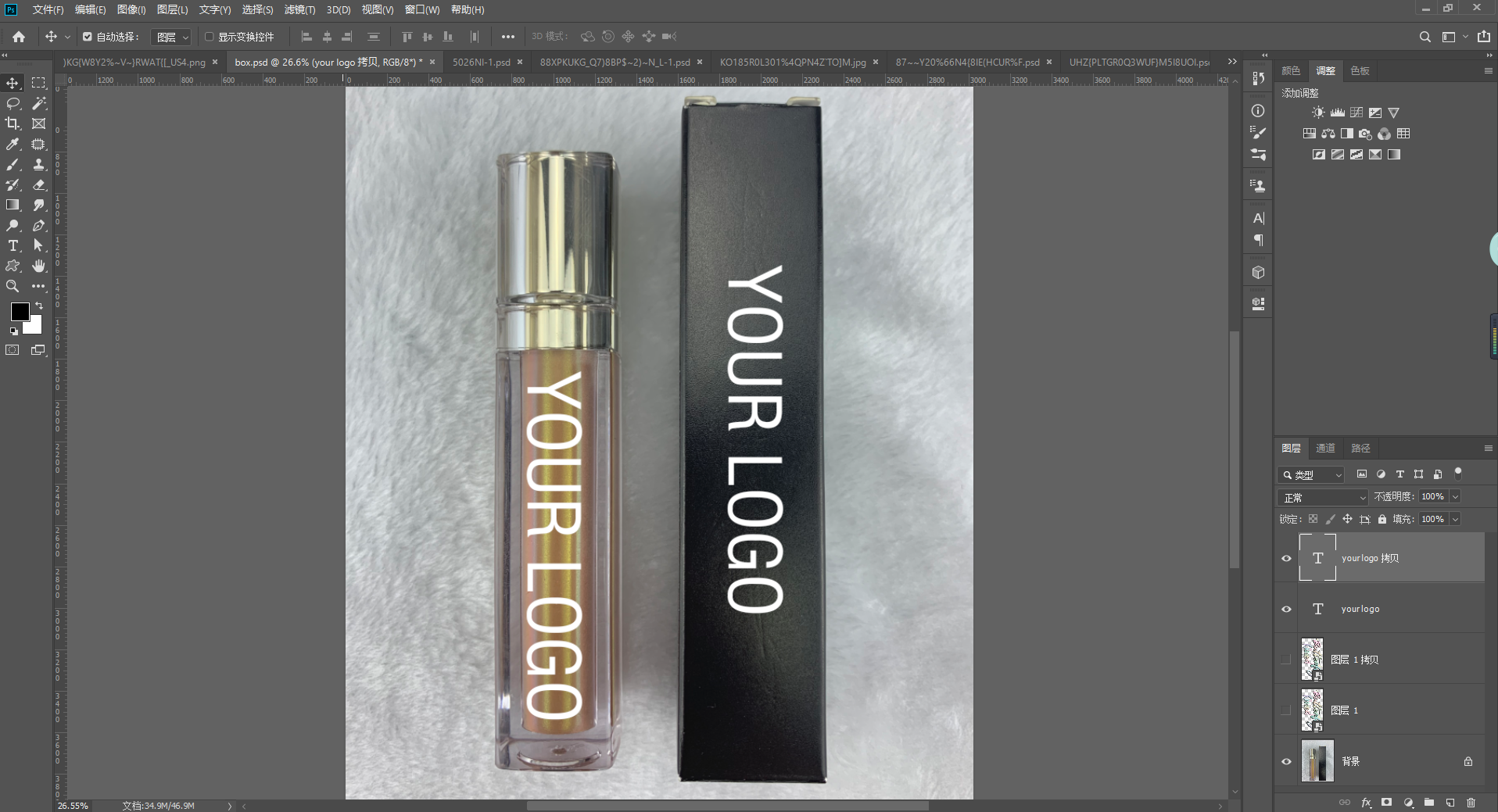Show the '图层 1' layer
Viewport: 1498px width, 812px height.
tap(1286, 710)
